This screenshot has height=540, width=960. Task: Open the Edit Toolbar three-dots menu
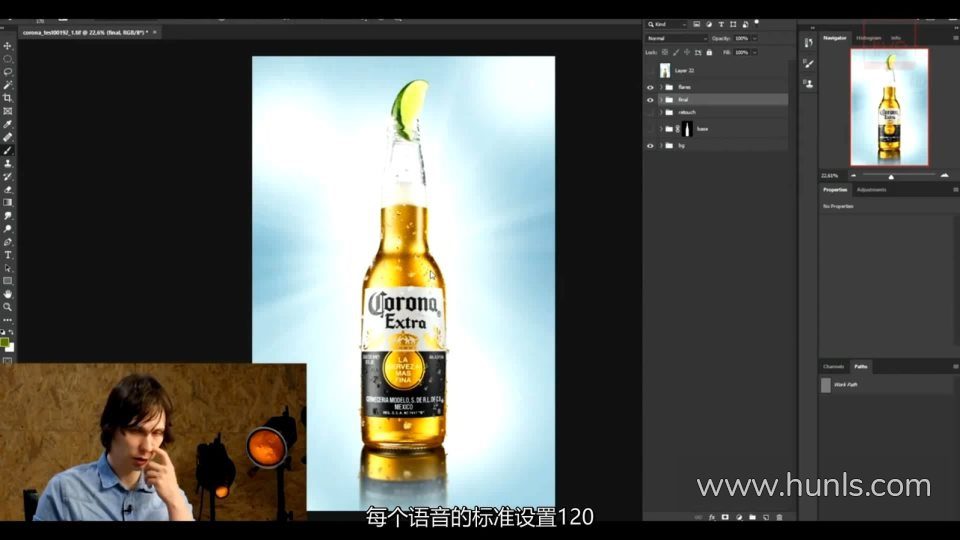pos(7,320)
